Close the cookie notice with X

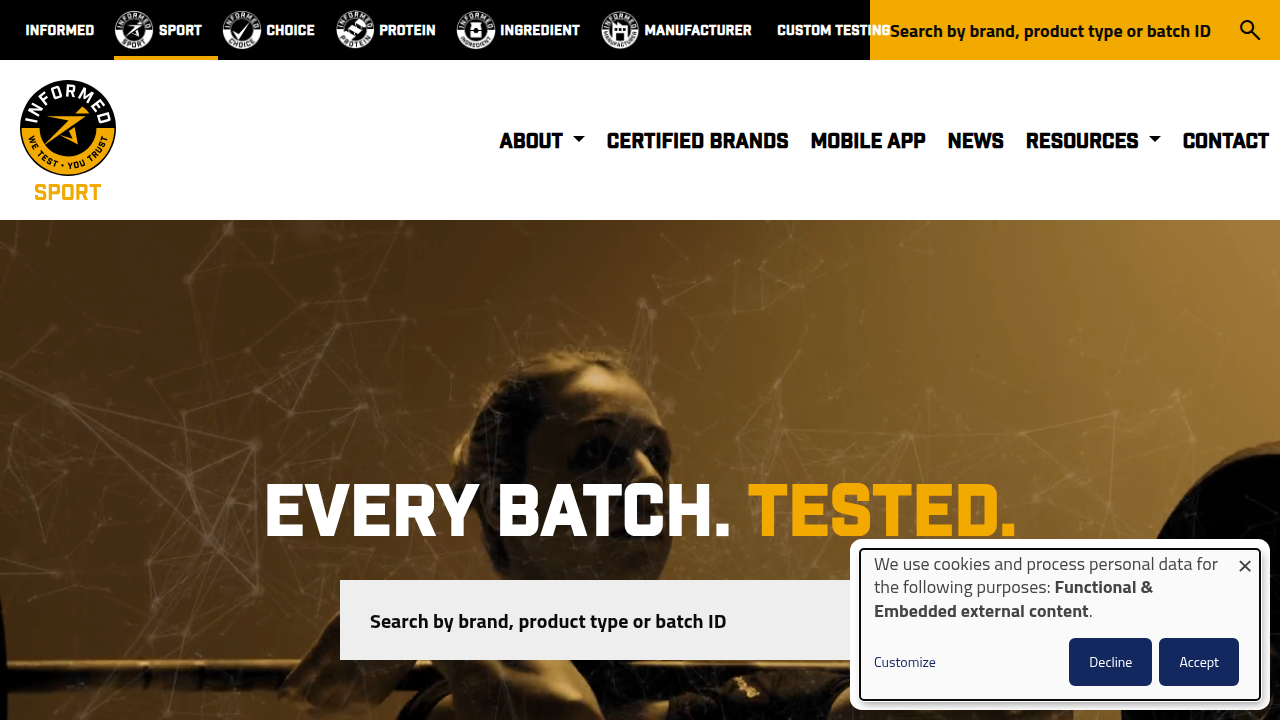coord(1245,566)
